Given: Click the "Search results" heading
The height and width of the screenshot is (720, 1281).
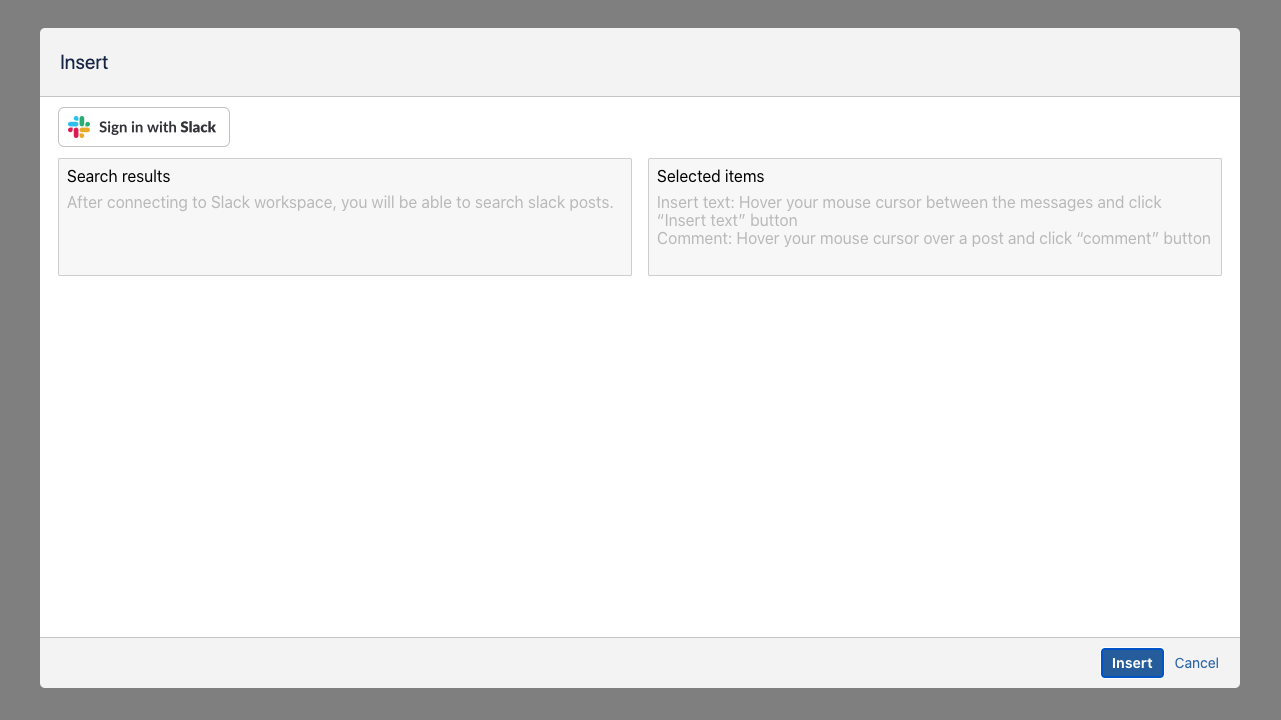Looking at the screenshot, I should pyautogui.click(x=118, y=177).
